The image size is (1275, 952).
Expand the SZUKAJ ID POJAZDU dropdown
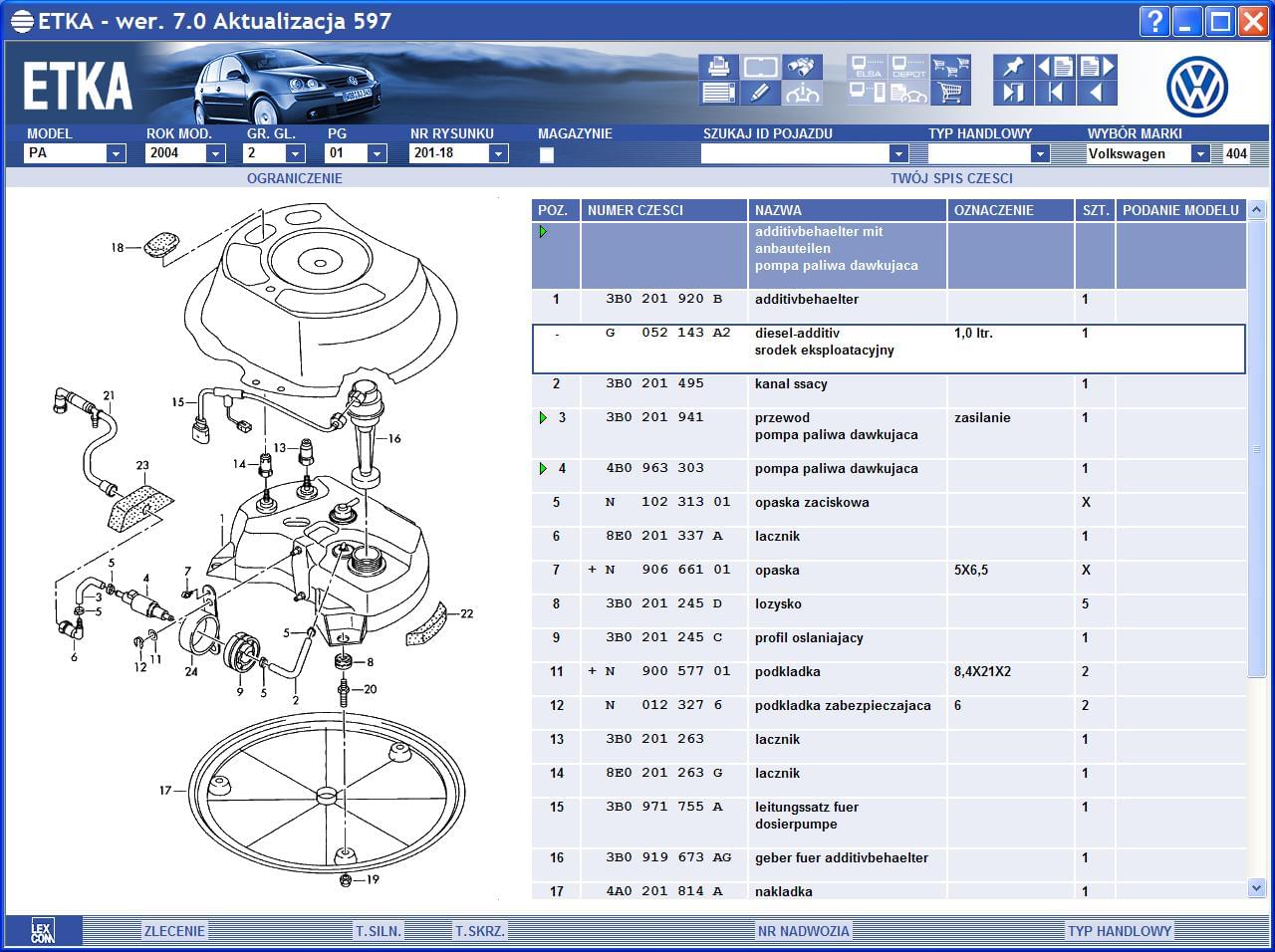click(x=898, y=153)
